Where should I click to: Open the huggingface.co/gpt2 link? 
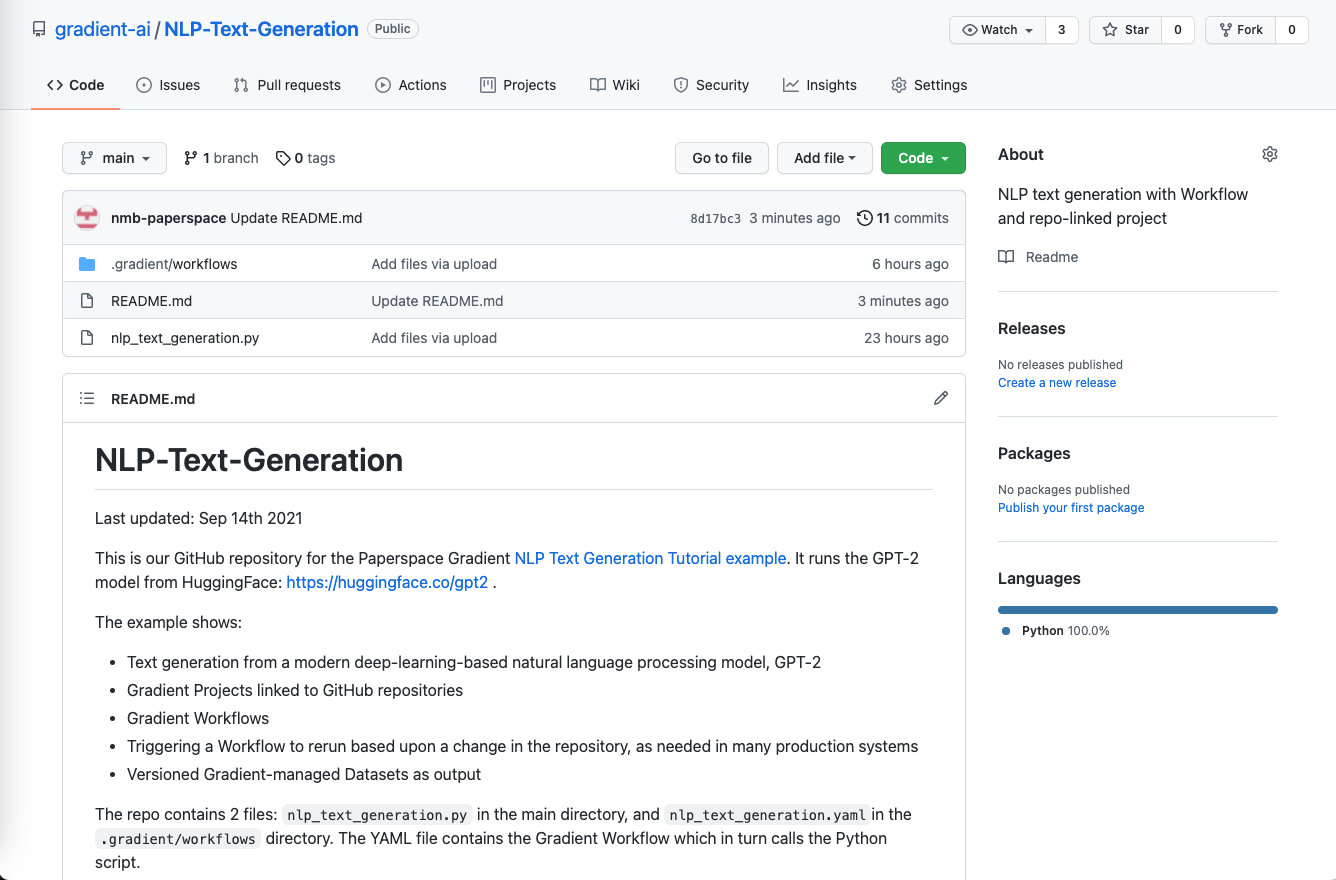(387, 582)
